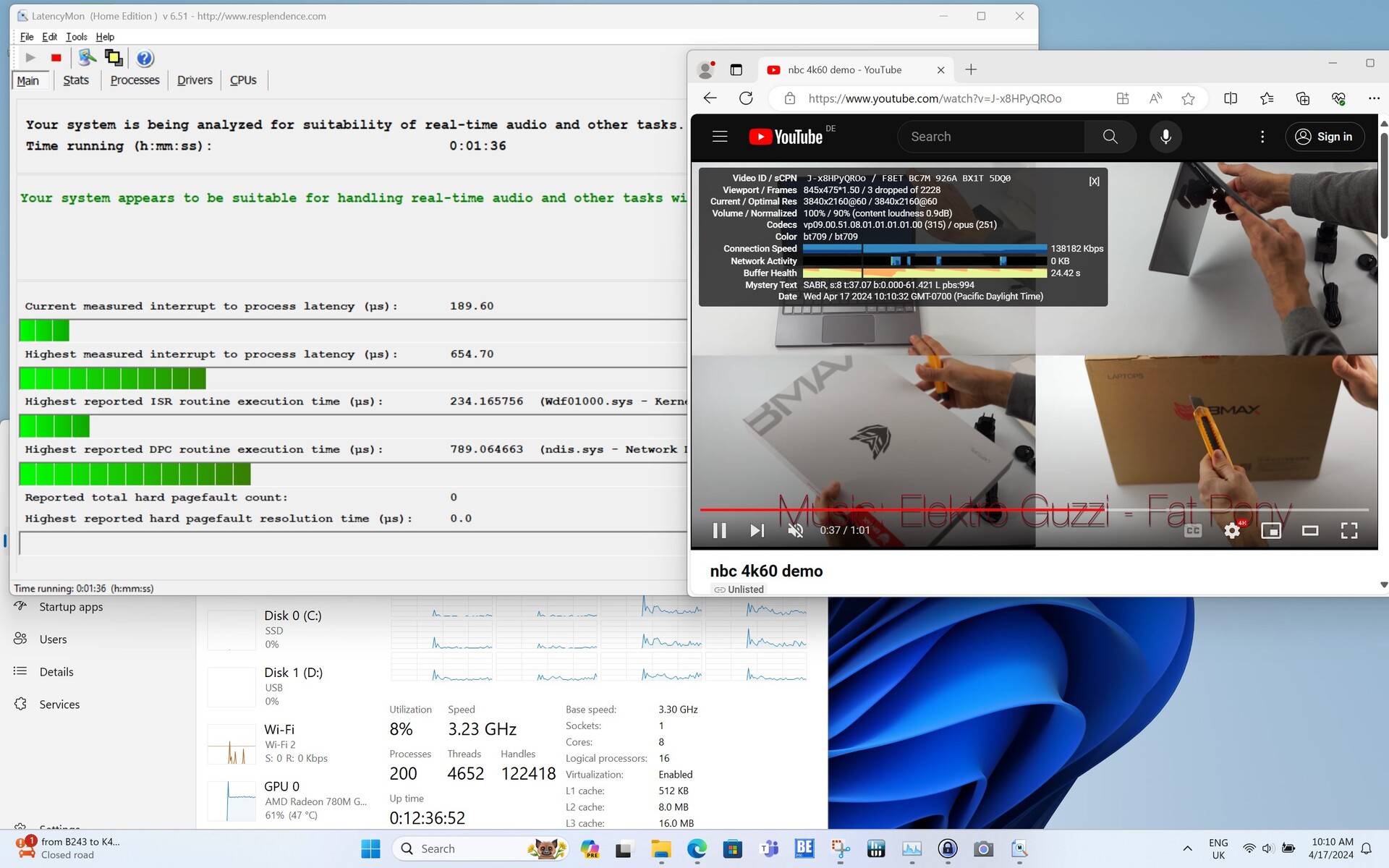The width and height of the screenshot is (1389, 868).
Task: Click the LatencyMon help question-mark icon
Action: [145, 58]
